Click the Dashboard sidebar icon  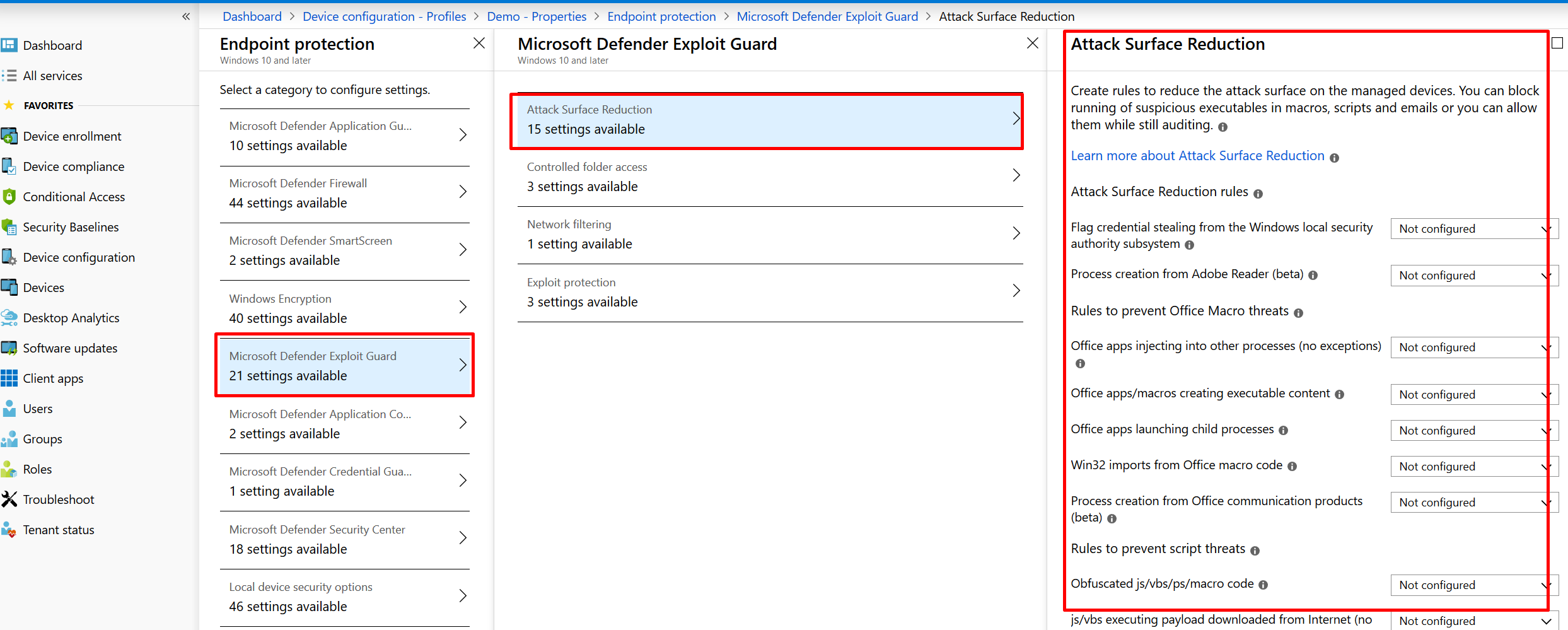9,45
